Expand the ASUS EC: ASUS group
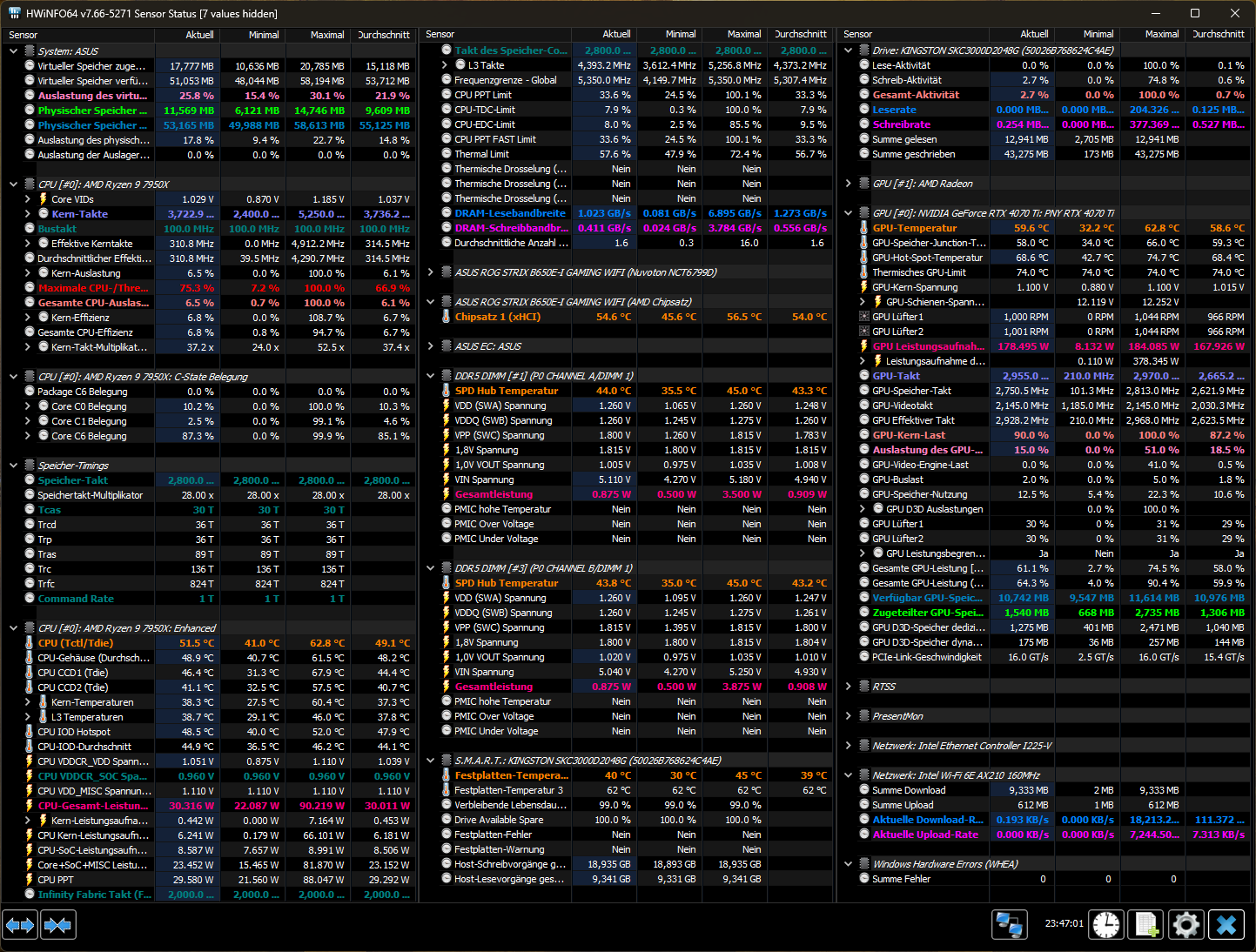The height and width of the screenshot is (952, 1256). 430,346
